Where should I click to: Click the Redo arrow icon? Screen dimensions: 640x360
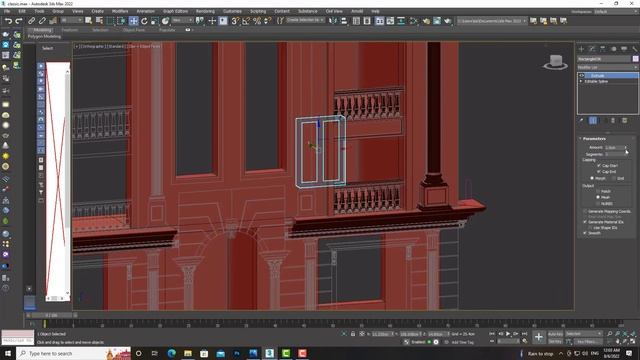click(x=19, y=21)
